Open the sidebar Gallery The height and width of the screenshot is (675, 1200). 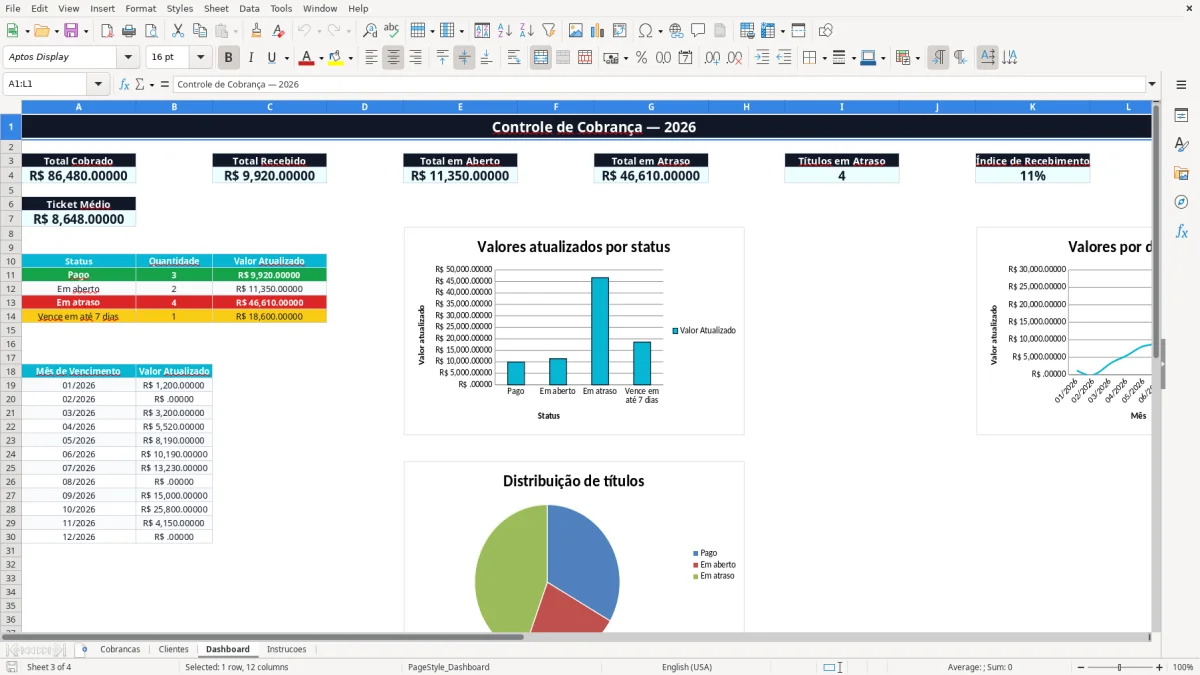(1181, 173)
